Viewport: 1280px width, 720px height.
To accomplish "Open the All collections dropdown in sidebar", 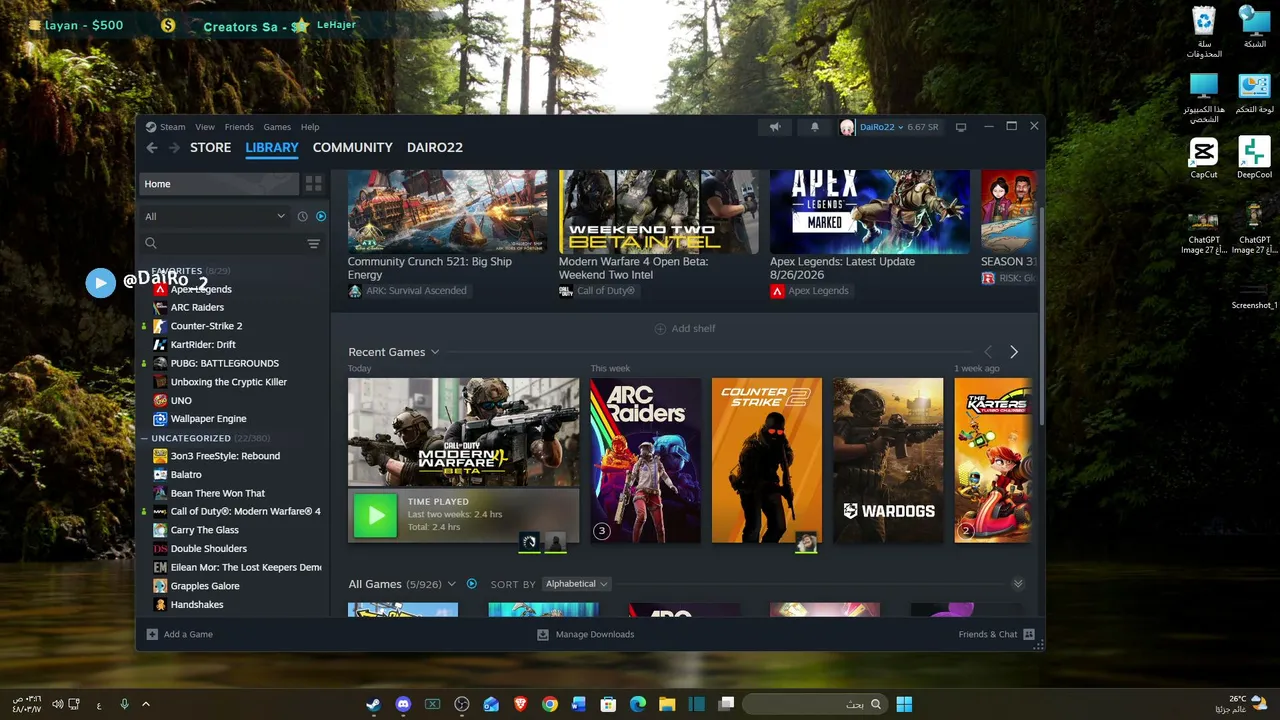I will 214,216.
